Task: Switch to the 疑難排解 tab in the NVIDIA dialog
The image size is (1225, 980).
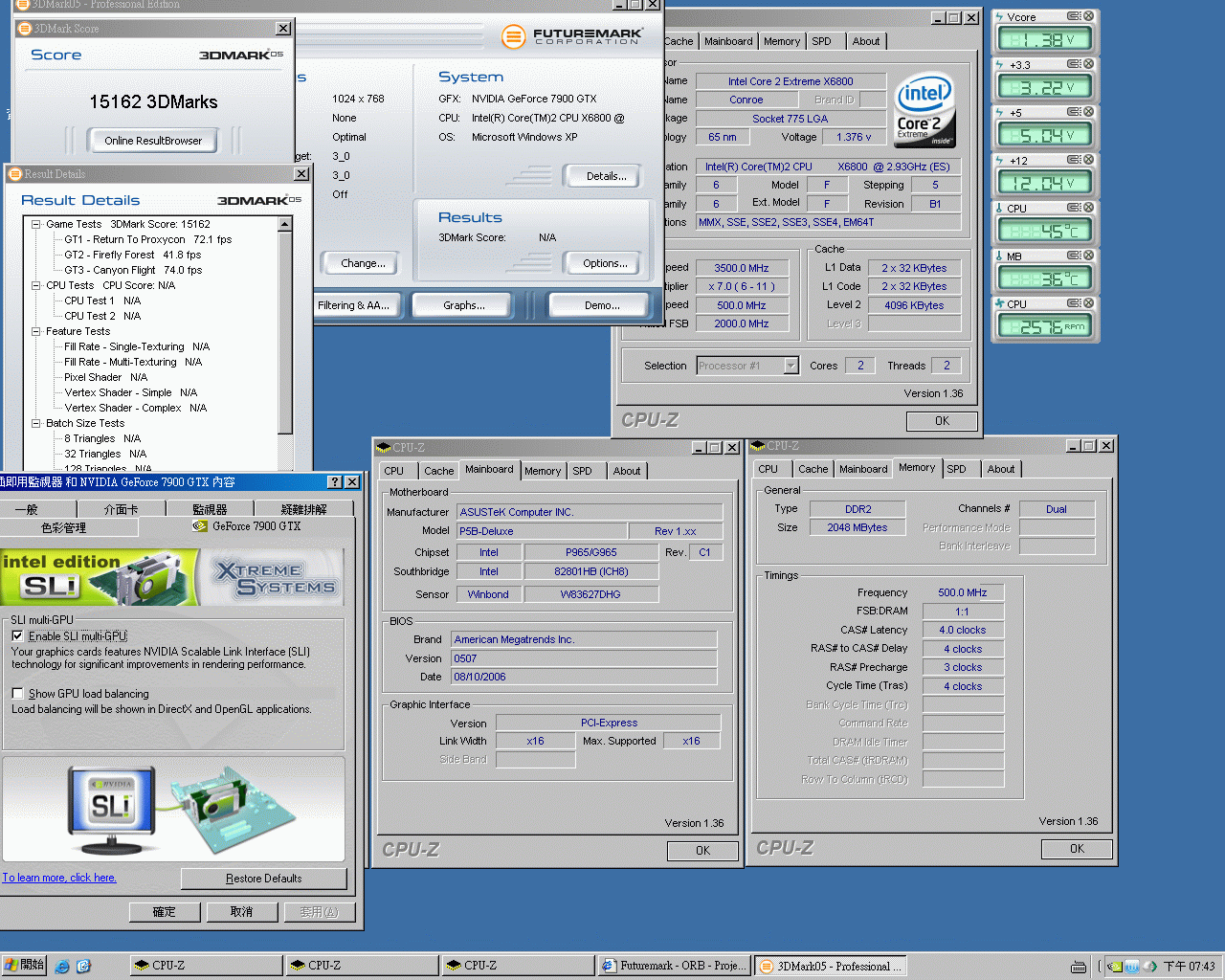Action: [x=304, y=509]
